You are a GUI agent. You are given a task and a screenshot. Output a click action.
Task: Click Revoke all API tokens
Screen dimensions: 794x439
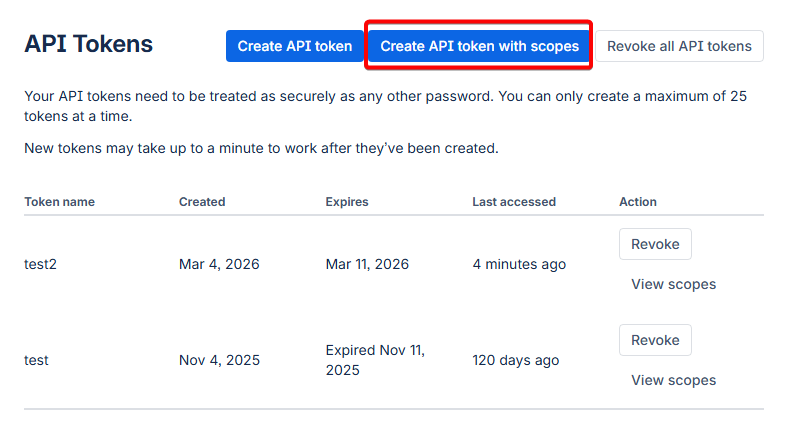pyautogui.click(x=679, y=46)
